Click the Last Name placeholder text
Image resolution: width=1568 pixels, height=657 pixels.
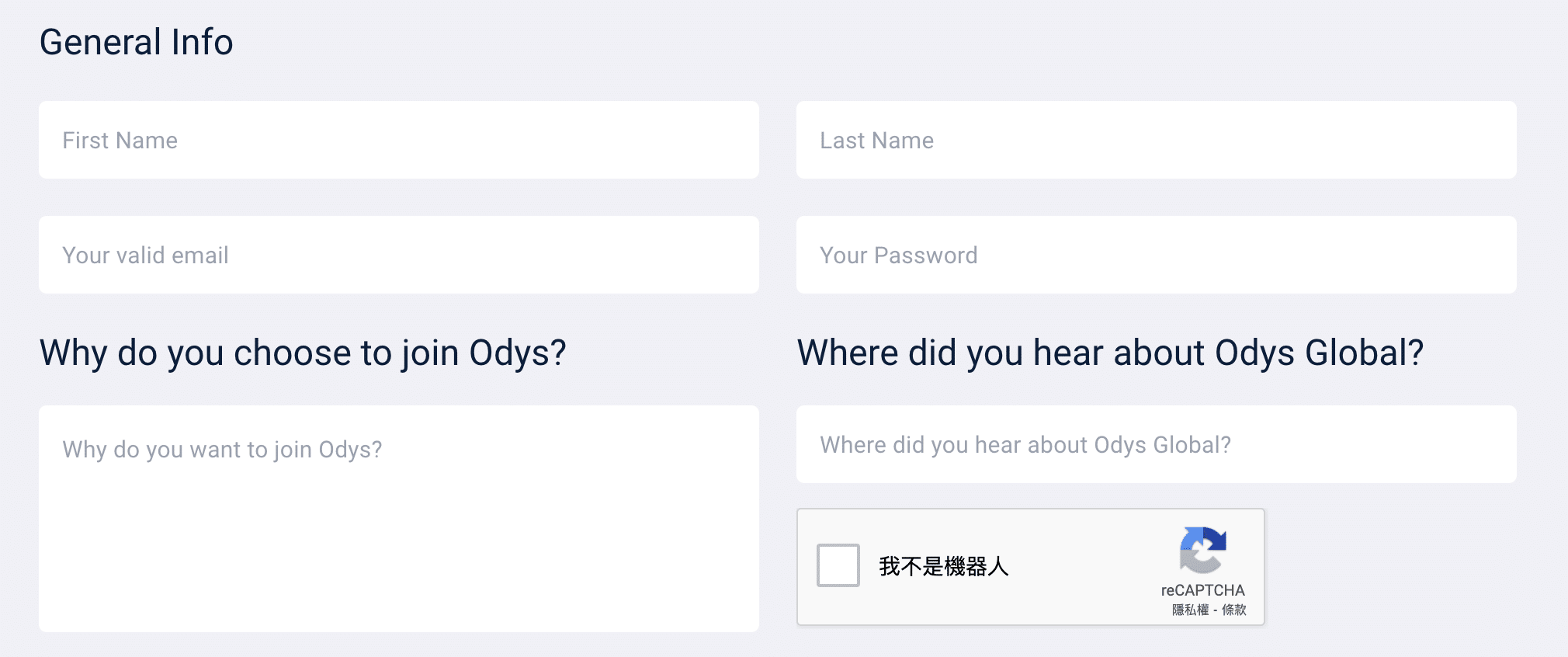click(x=877, y=141)
